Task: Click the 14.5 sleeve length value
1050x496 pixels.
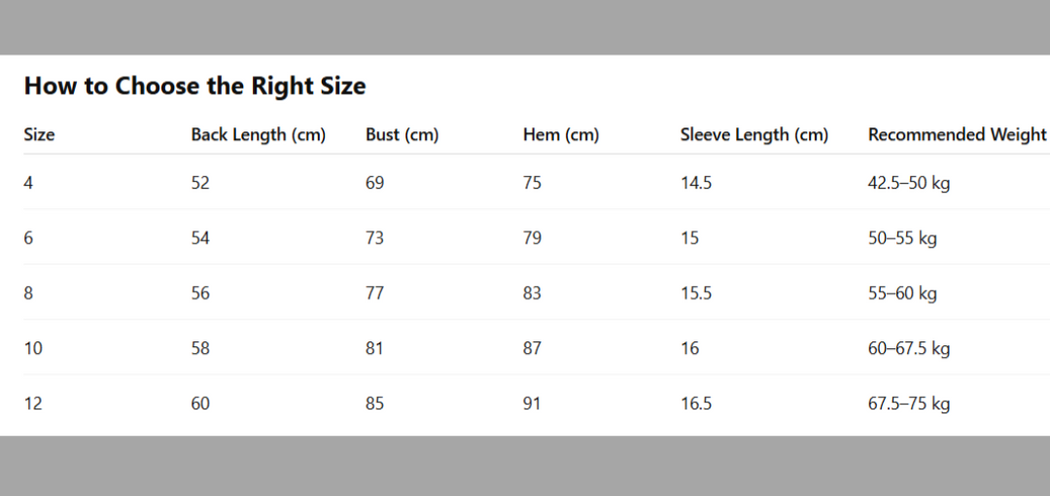Action: pyautogui.click(x=696, y=183)
